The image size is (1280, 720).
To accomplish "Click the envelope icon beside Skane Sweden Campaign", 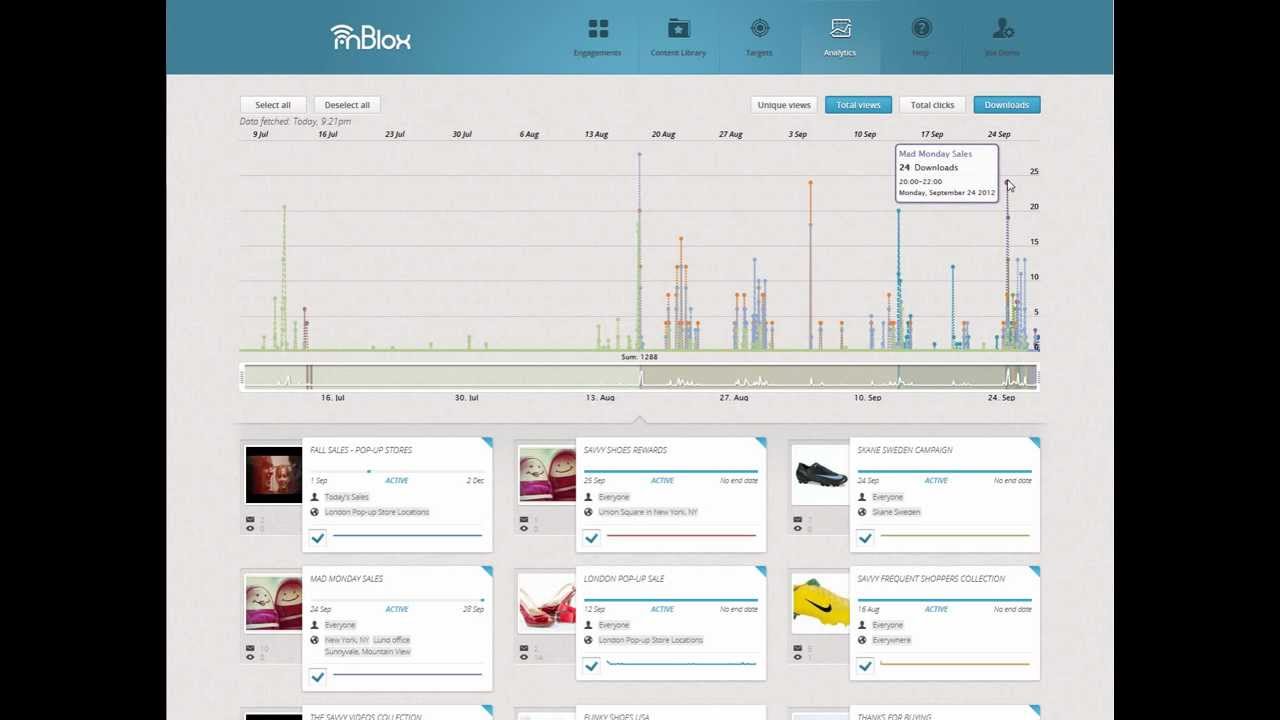I will pyautogui.click(x=797, y=519).
